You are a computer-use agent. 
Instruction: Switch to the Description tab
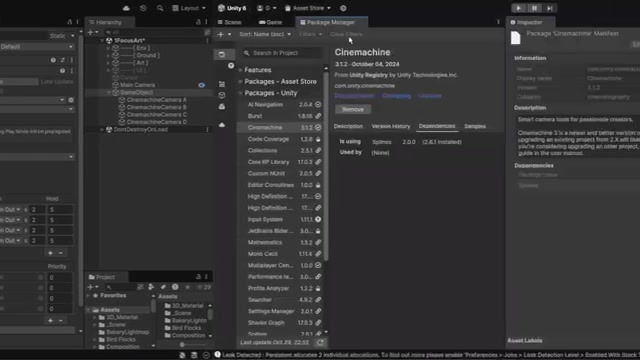(x=348, y=127)
